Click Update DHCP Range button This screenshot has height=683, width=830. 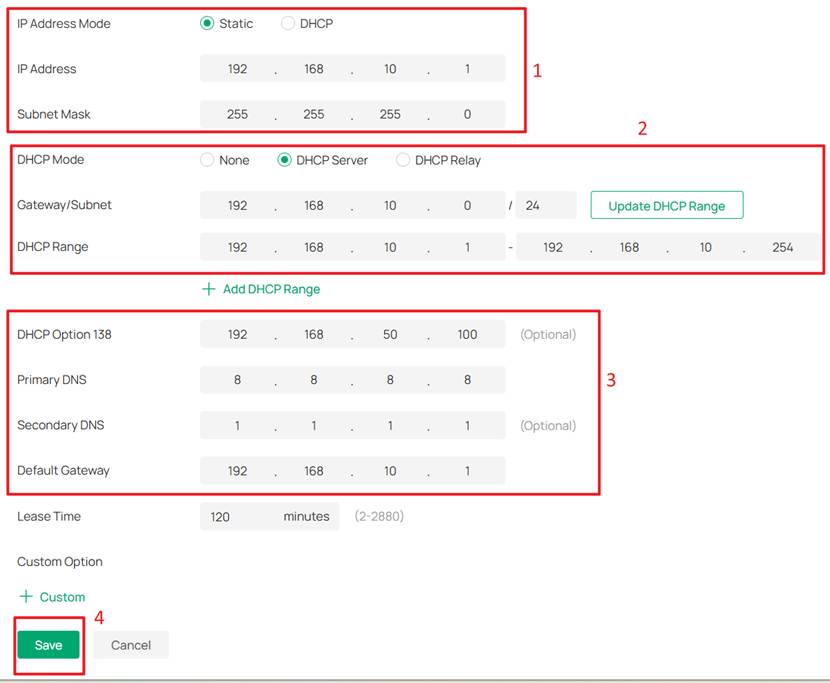(x=667, y=205)
